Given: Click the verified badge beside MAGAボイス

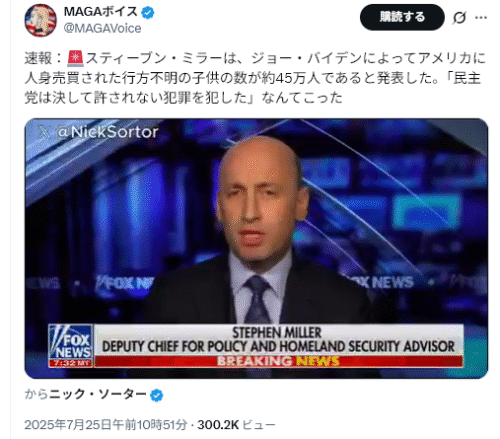Looking at the screenshot, I should [x=148, y=13].
